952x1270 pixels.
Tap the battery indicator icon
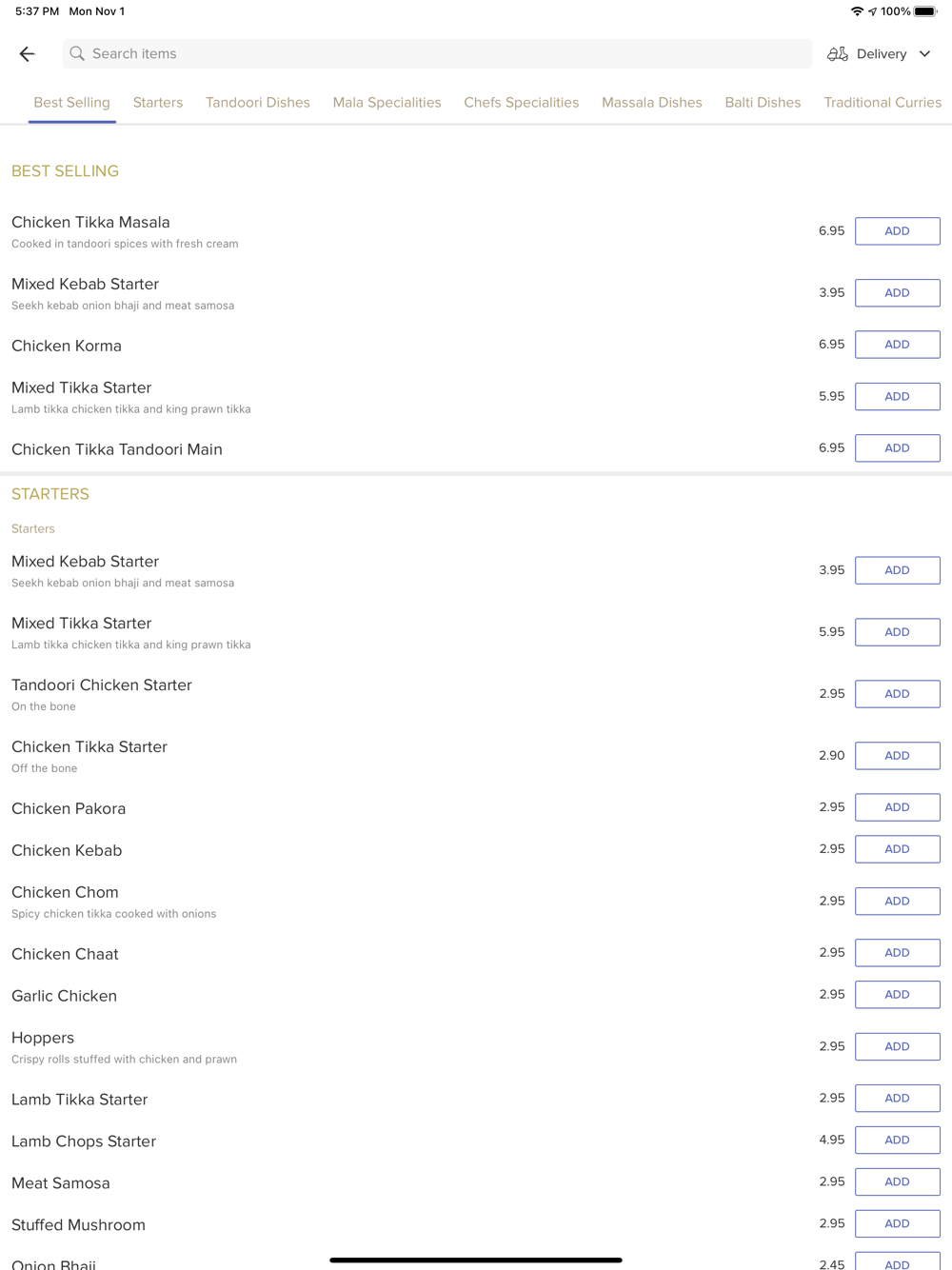(x=925, y=11)
